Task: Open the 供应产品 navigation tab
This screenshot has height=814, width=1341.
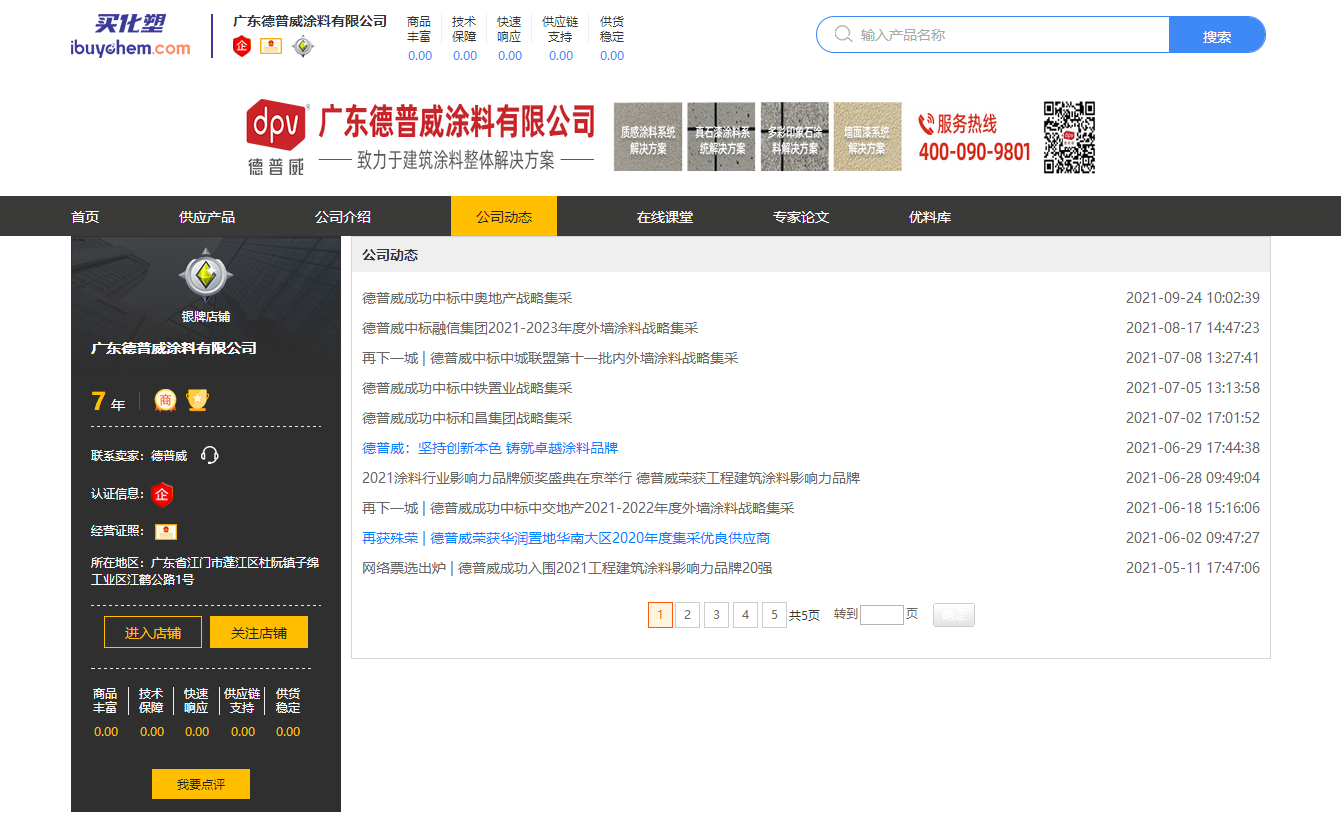Action: pos(207,216)
